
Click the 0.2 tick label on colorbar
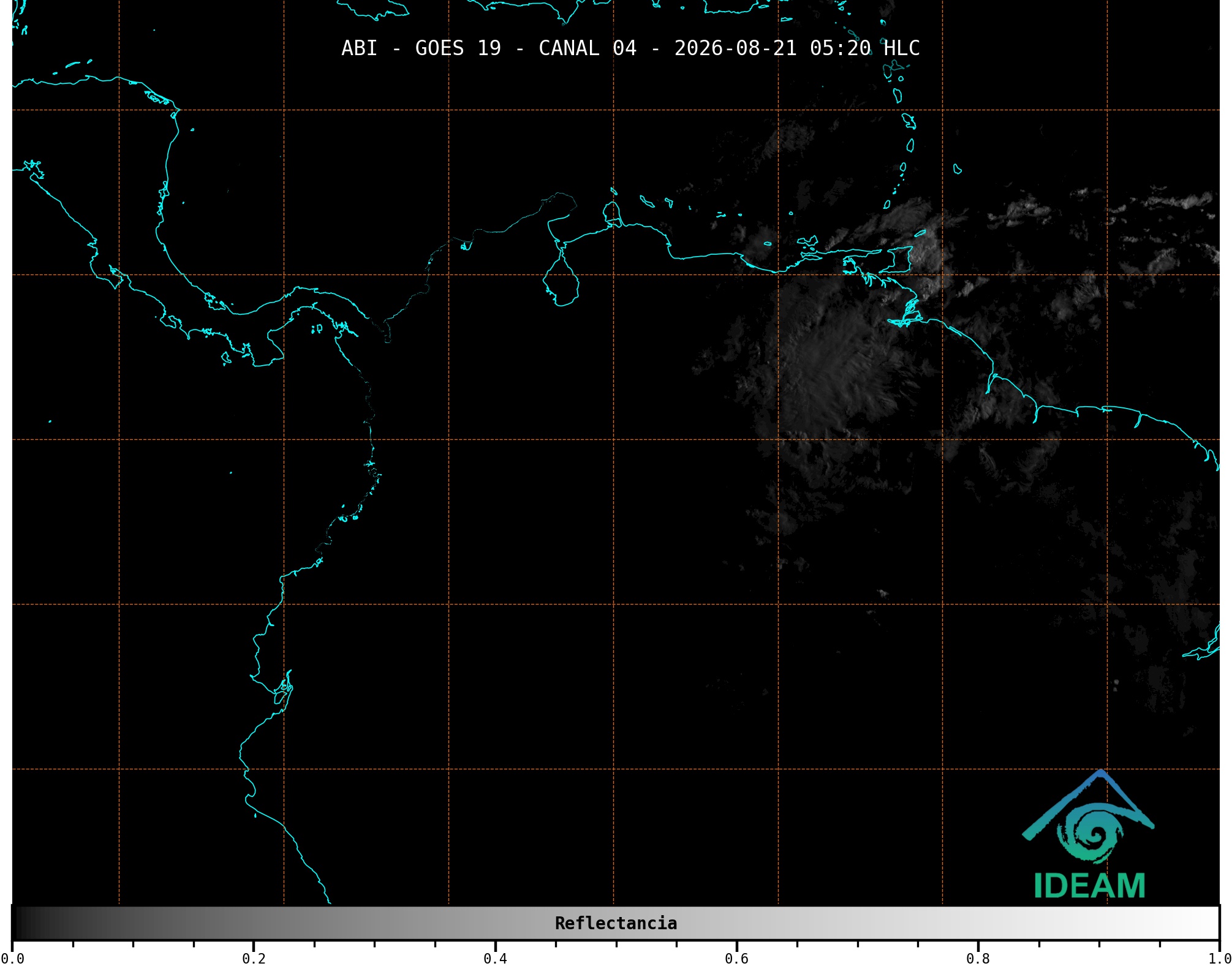pos(254,958)
